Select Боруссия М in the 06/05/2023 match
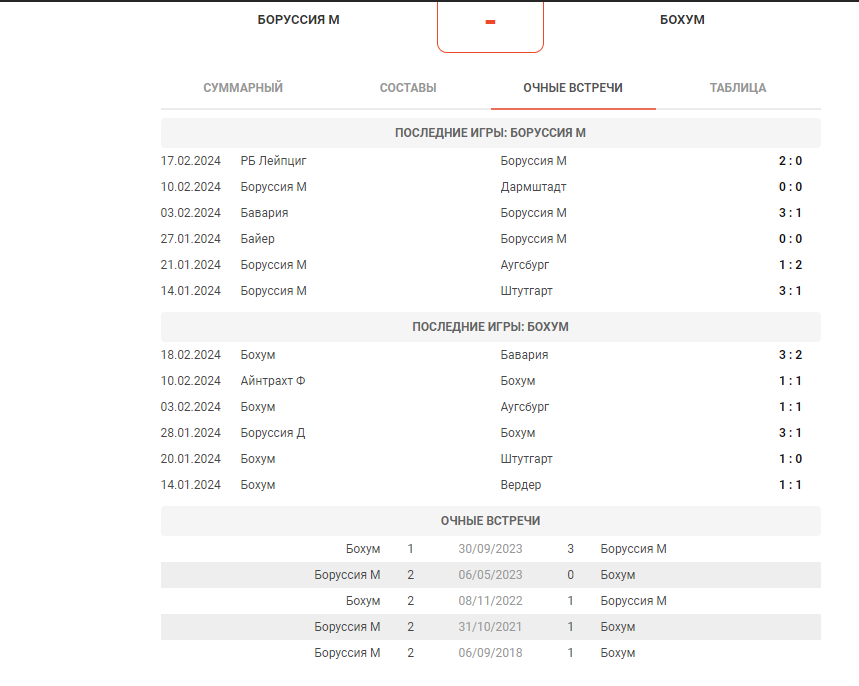The width and height of the screenshot is (859, 686). [347, 575]
